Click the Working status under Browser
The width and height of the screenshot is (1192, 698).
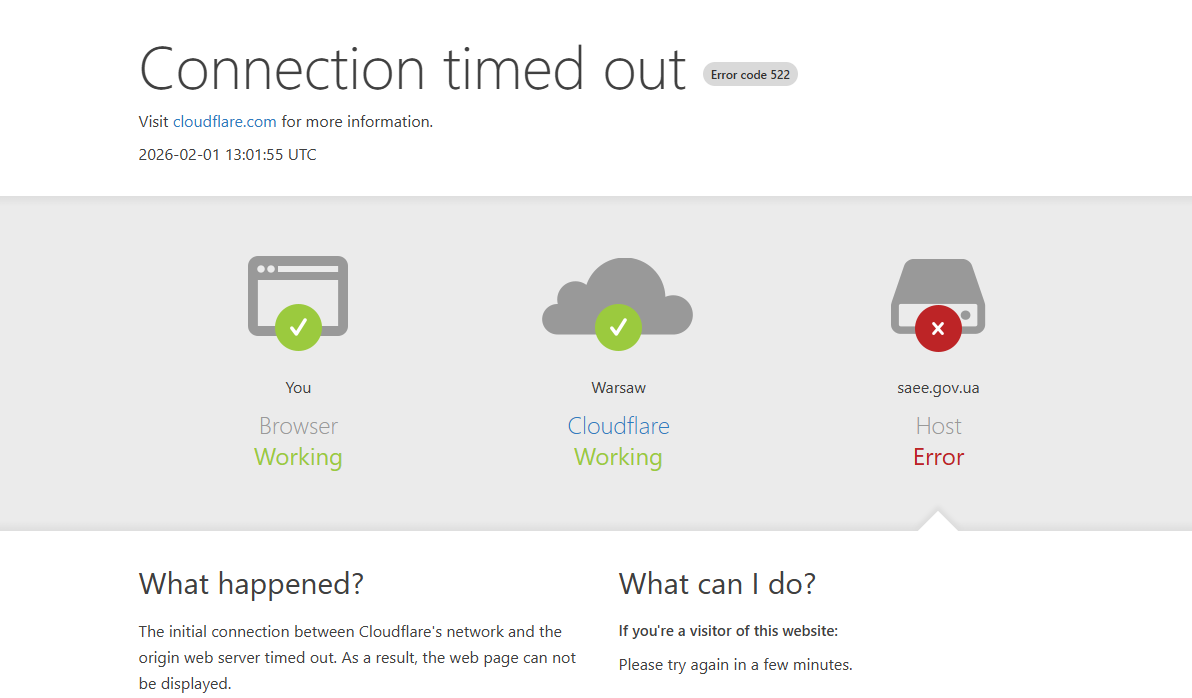pyautogui.click(x=298, y=457)
